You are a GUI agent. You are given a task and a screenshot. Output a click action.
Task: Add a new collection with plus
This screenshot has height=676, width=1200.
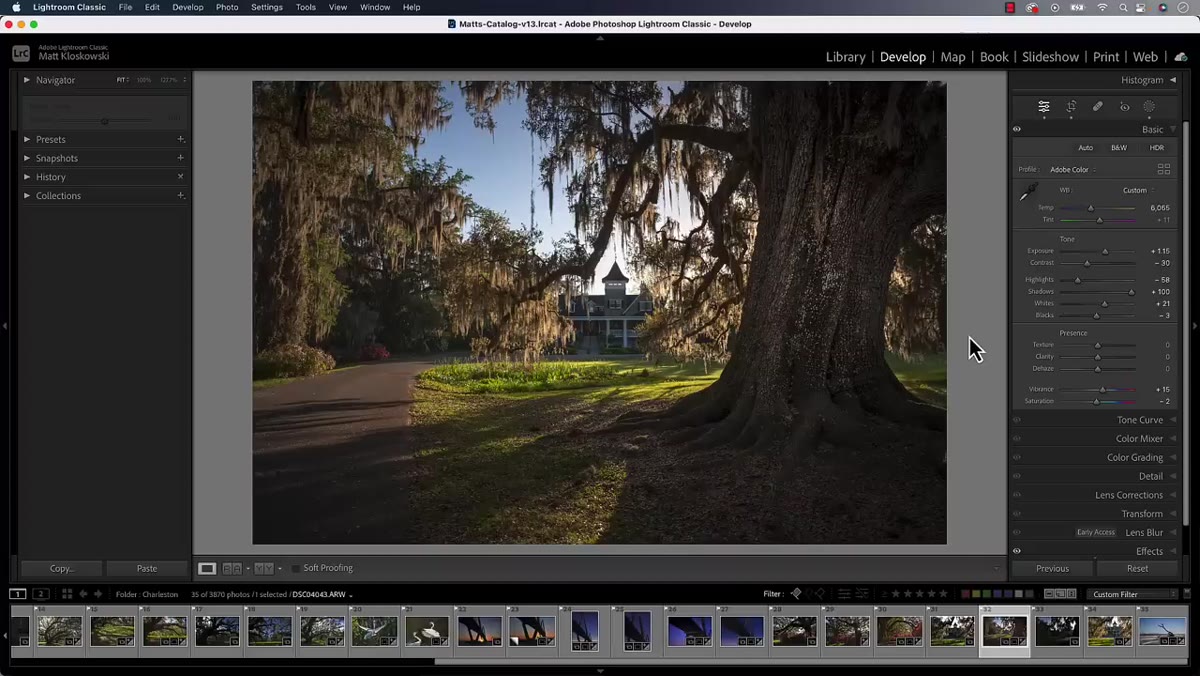pos(181,196)
